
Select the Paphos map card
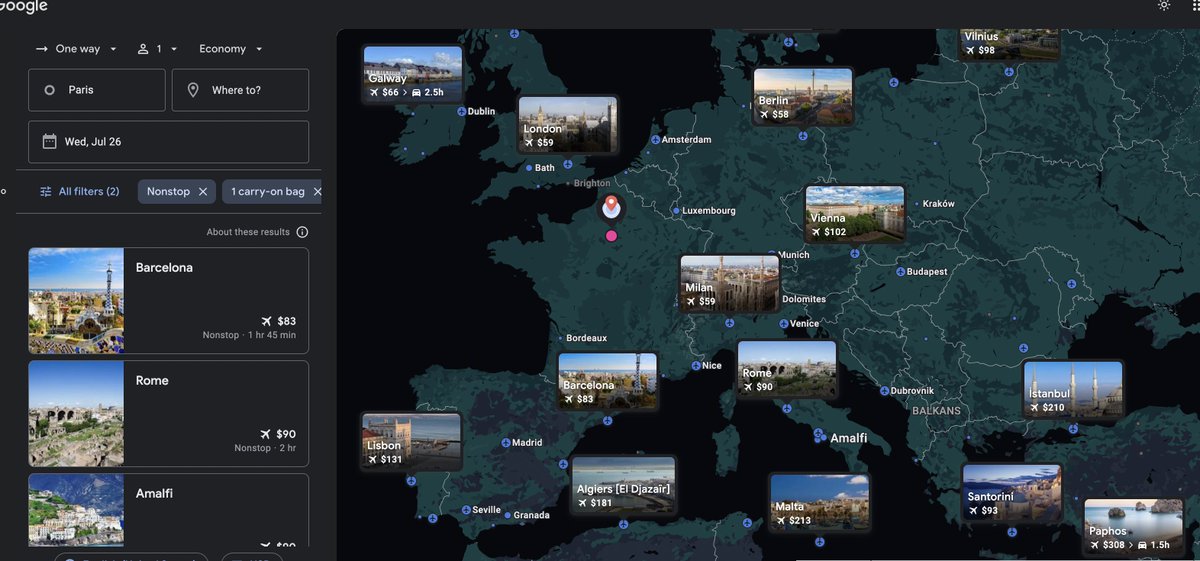[x=1134, y=527]
